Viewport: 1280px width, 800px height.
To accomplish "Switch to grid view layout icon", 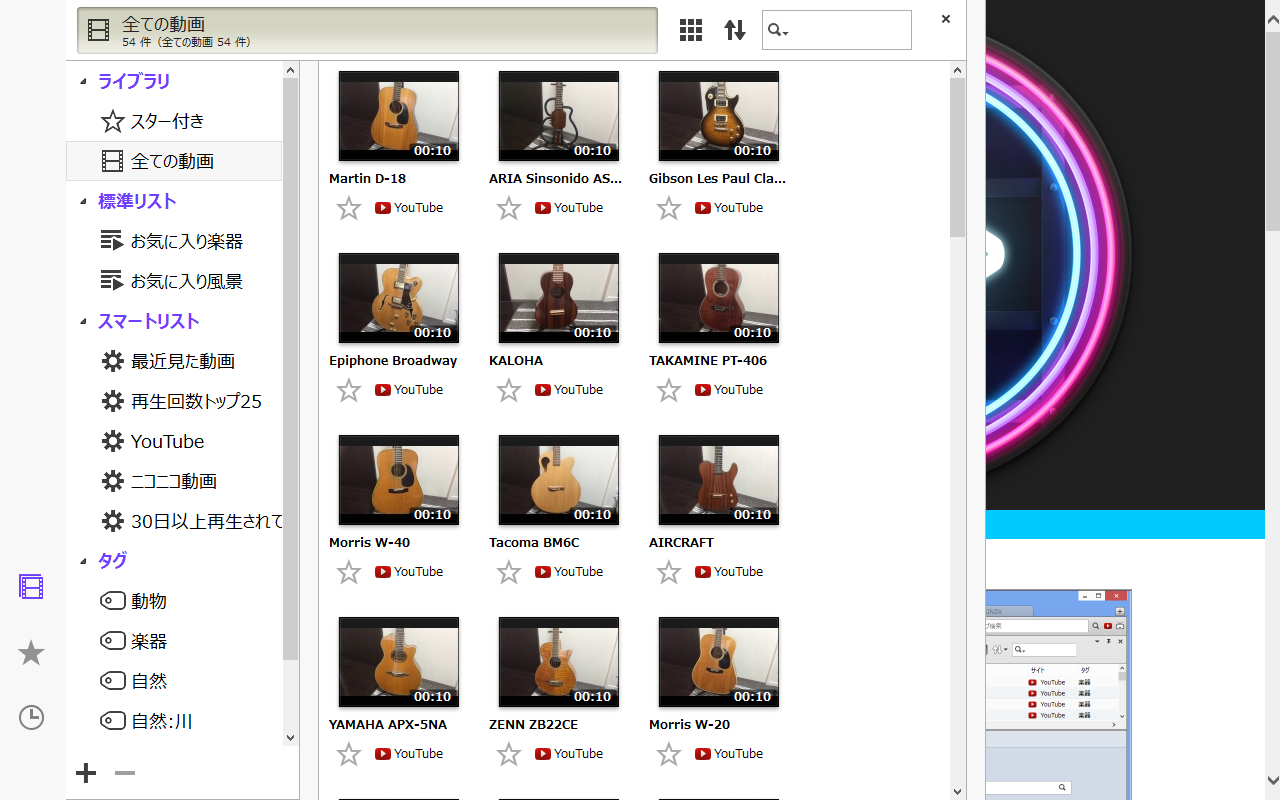I will coord(691,30).
